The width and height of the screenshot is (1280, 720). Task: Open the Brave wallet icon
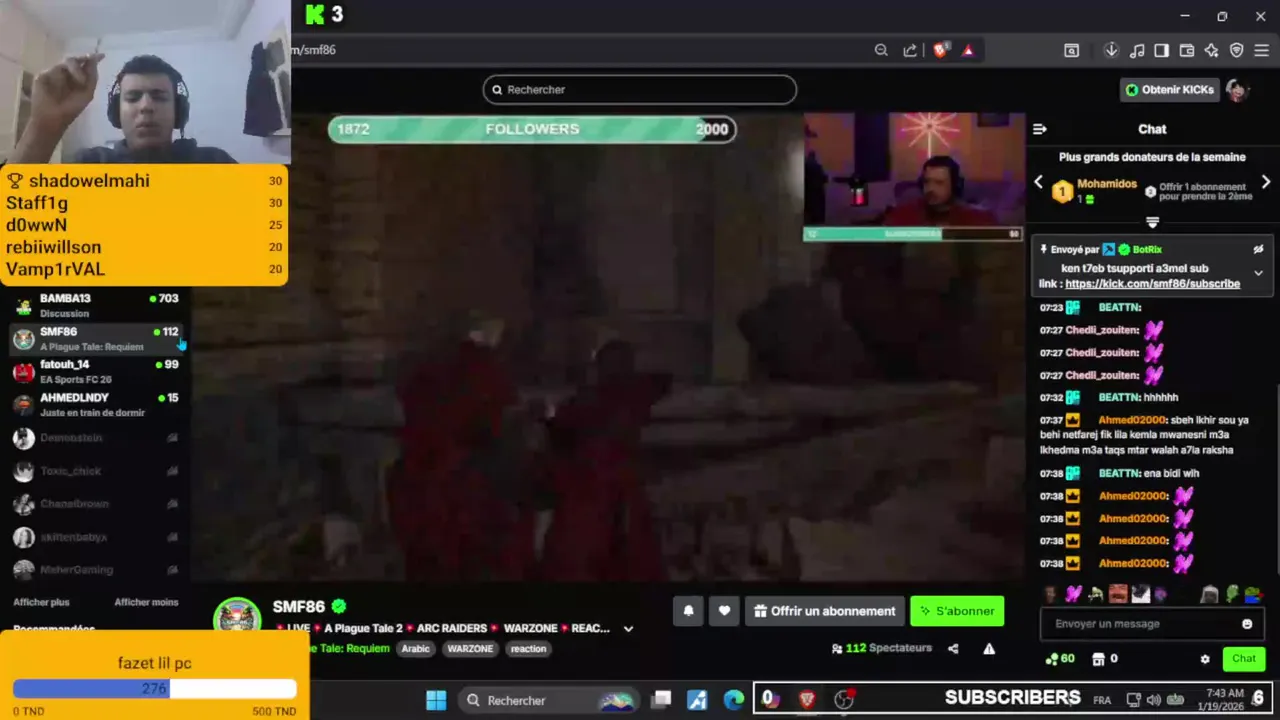(x=1187, y=50)
